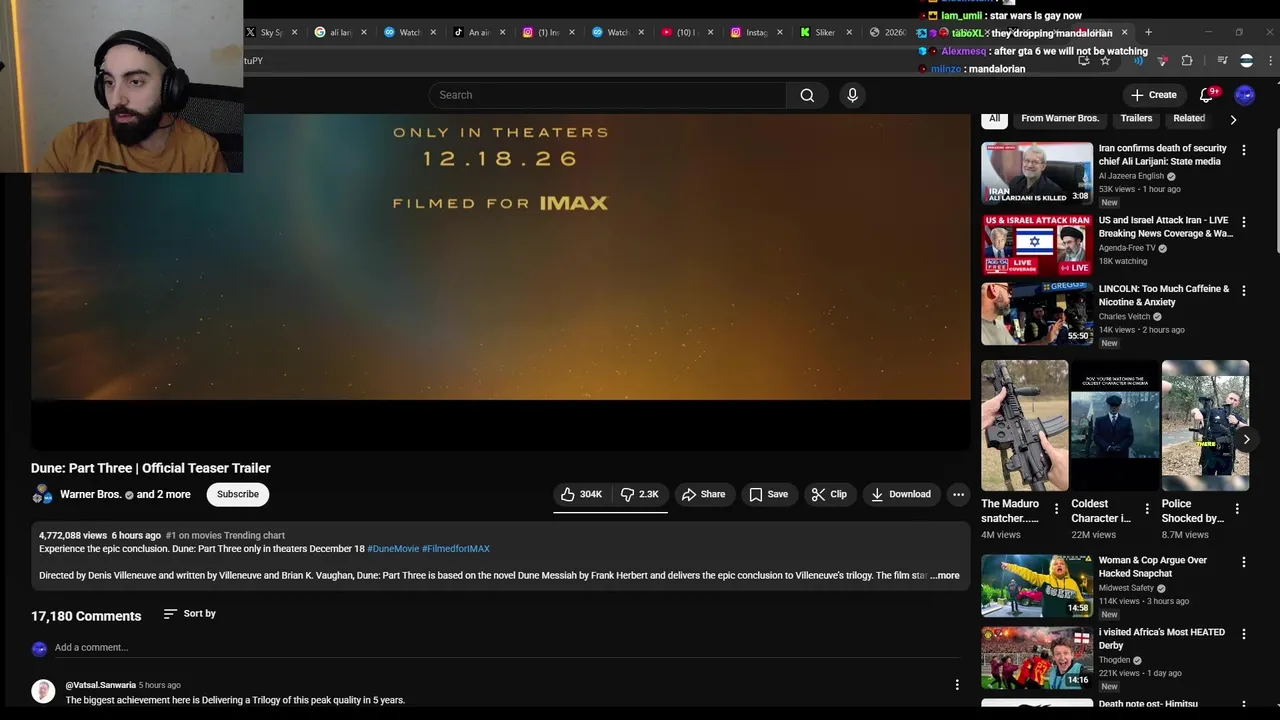The height and width of the screenshot is (720, 1280).
Task: Open the Create menu
Action: click(x=1153, y=95)
